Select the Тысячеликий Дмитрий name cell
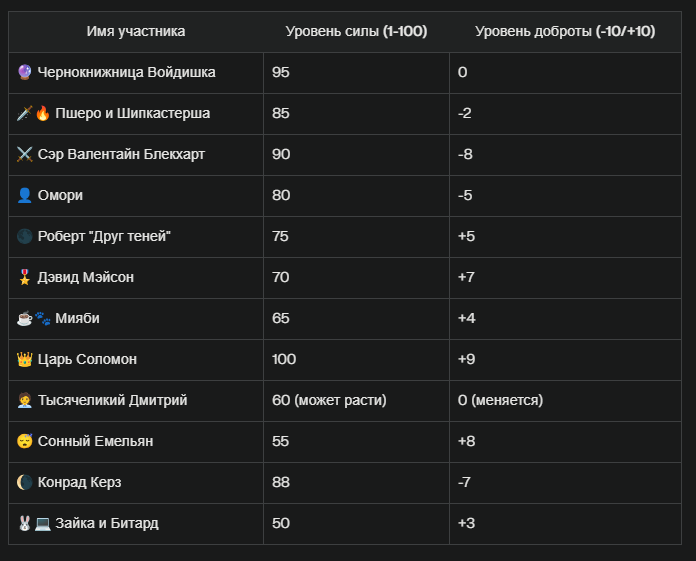 coord(136,400)
